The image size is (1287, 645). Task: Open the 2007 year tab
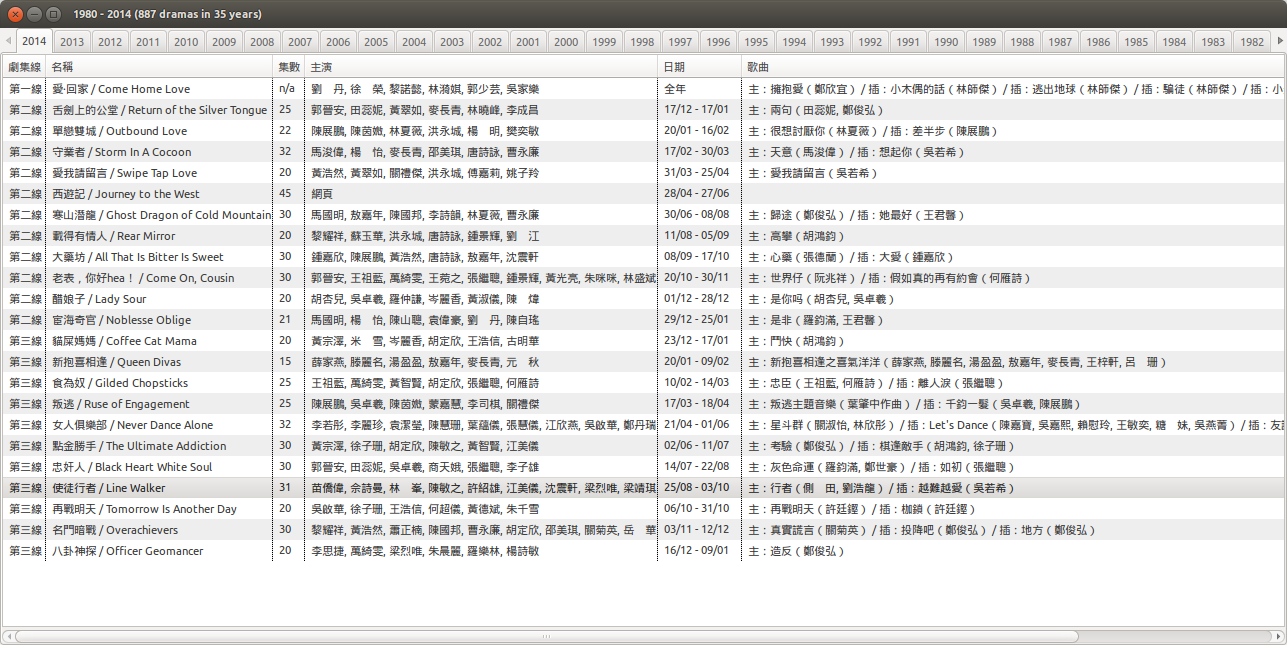click(x=300, y=42)
